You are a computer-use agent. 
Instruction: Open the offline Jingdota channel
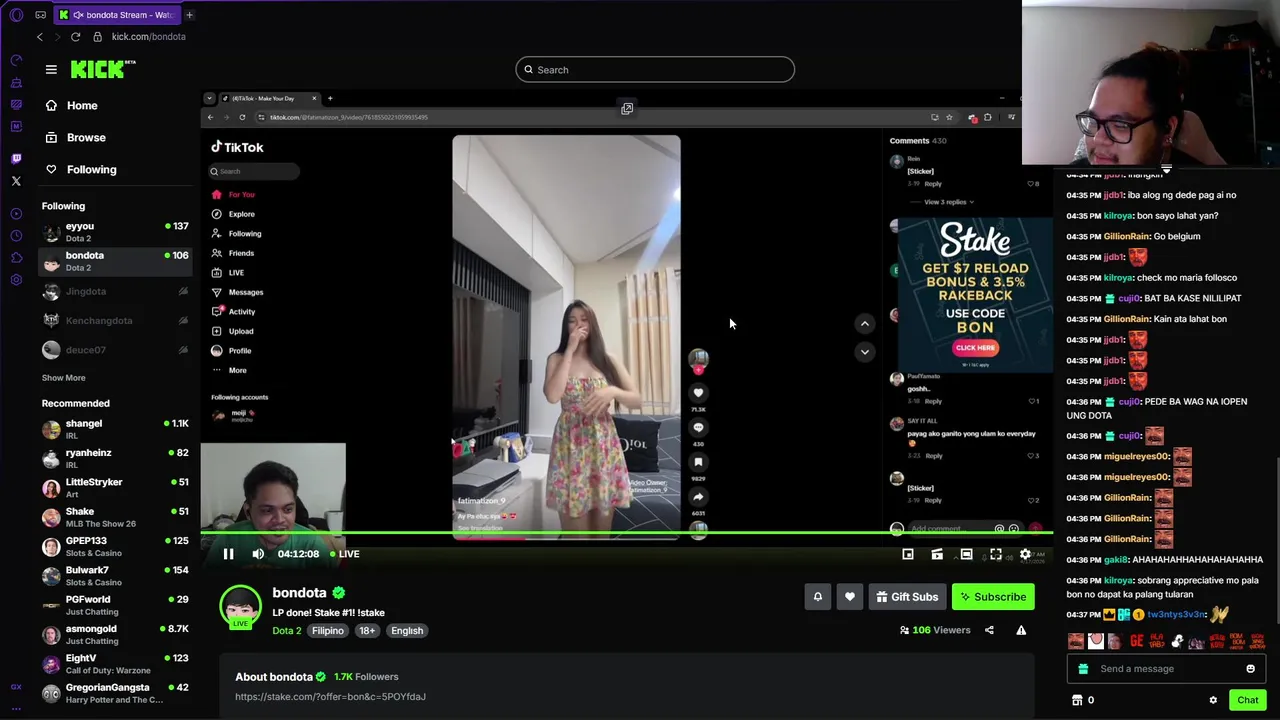coord(115,291)
